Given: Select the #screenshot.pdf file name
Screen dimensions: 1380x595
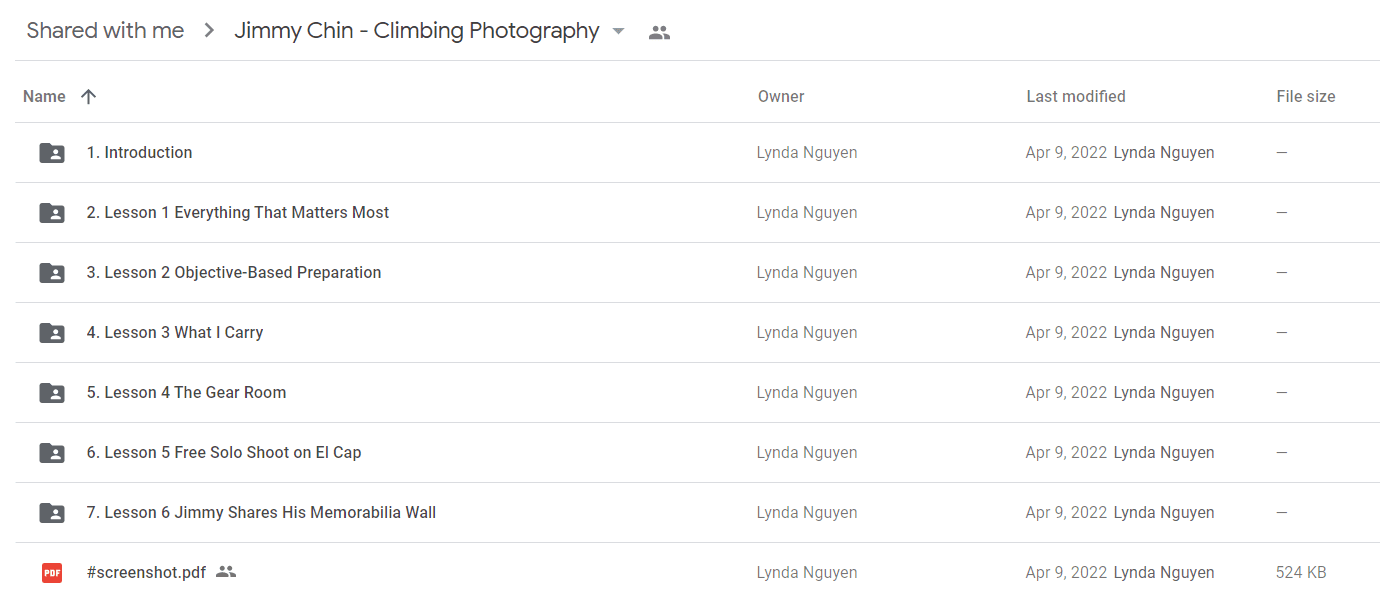Looking at the screenshot, I should pos(146,573).
